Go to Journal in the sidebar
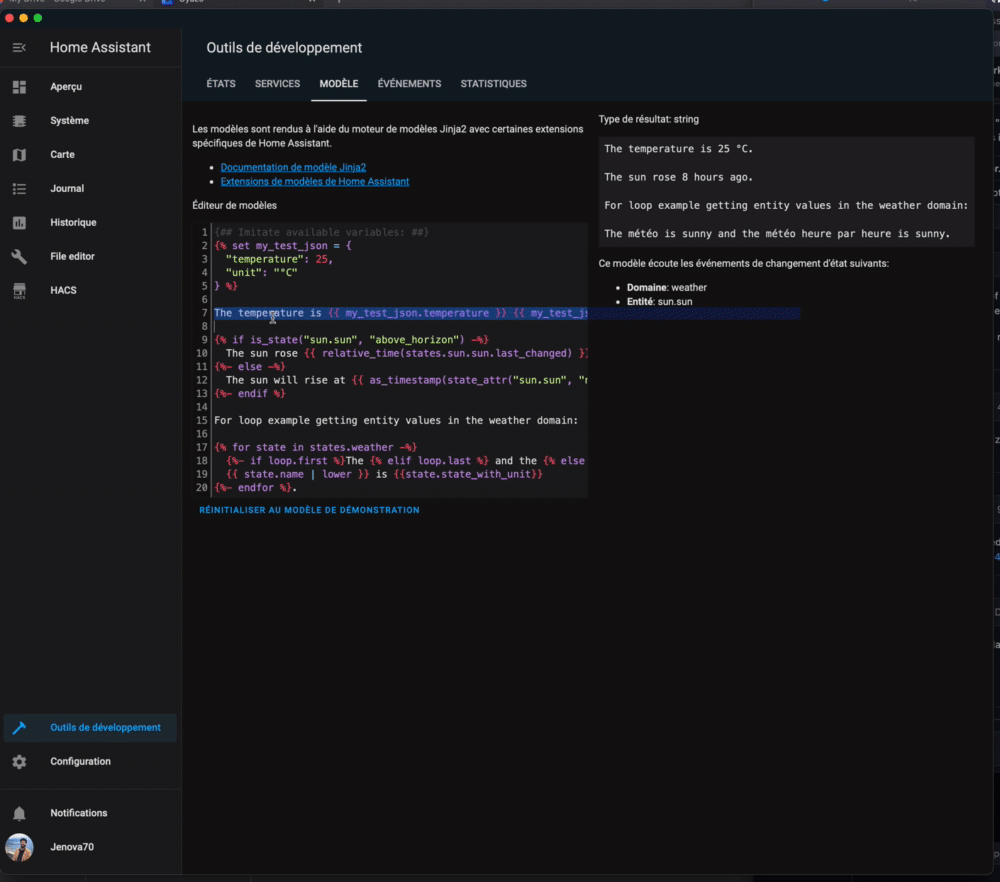The image size is (1000, 882). coord(67,189)
